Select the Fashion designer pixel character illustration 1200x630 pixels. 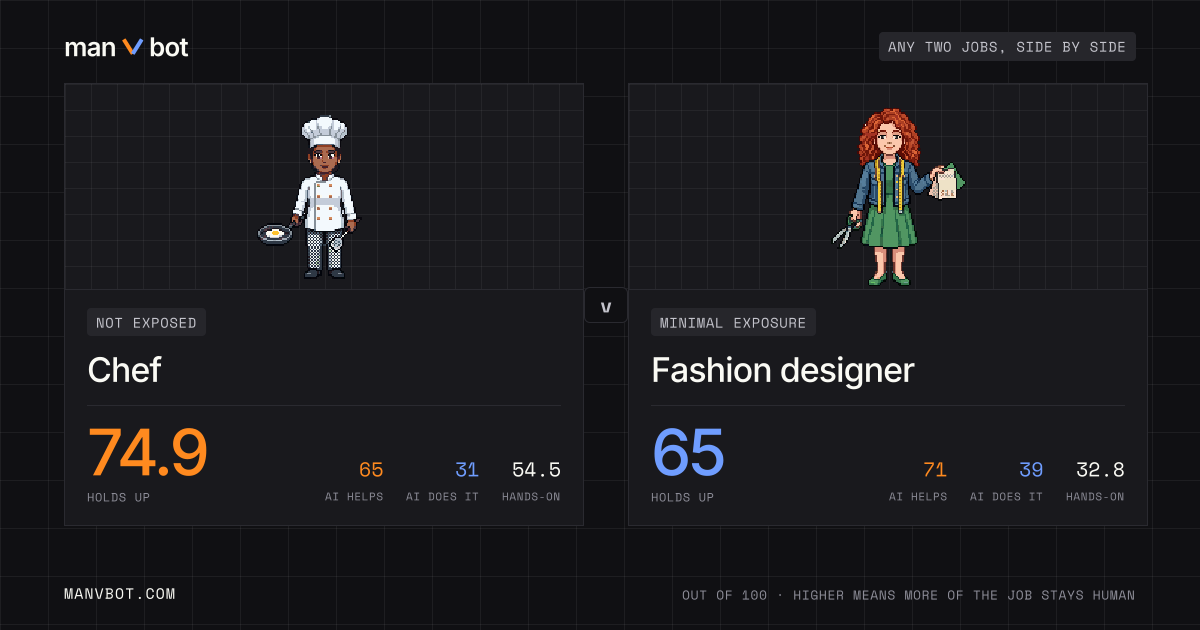(897, 198)
